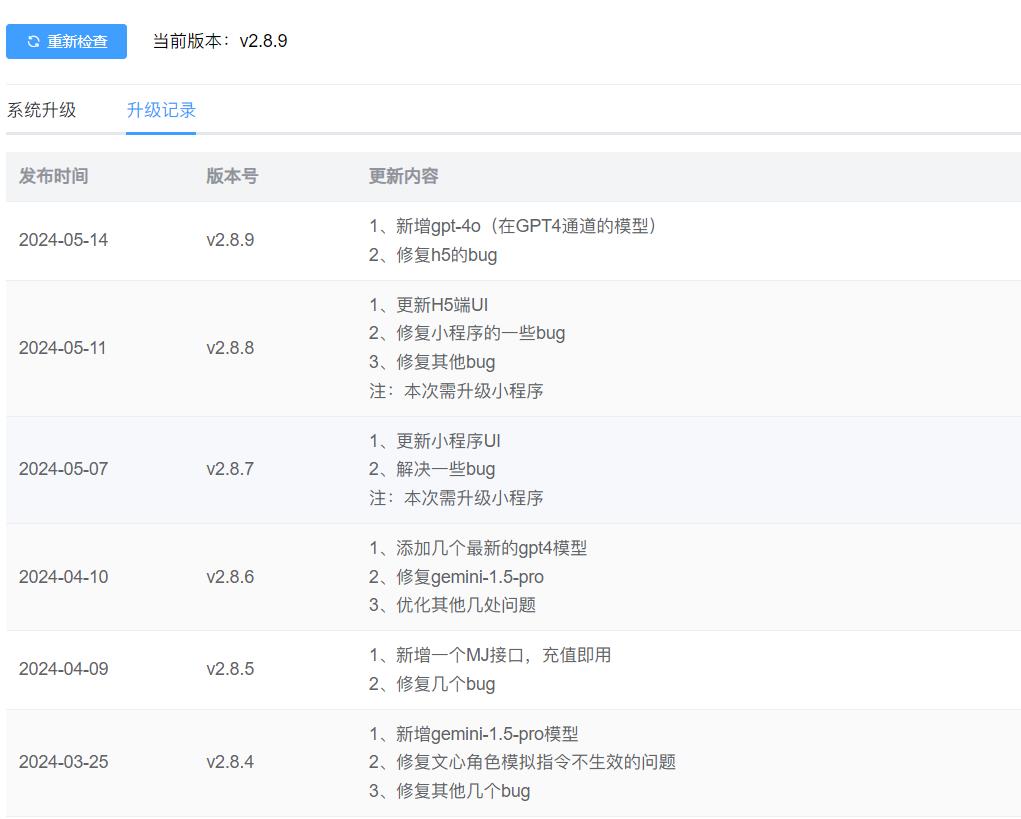
Task: Click the line 修复文心角色模拟指令不生效的问题
Action: point(522,762)
